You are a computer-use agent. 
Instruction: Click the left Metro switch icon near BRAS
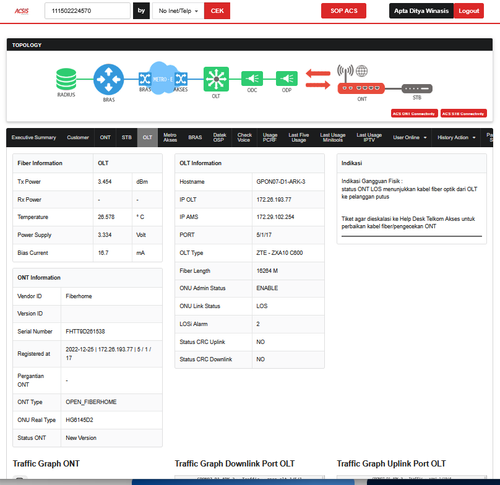click(145, 79)
